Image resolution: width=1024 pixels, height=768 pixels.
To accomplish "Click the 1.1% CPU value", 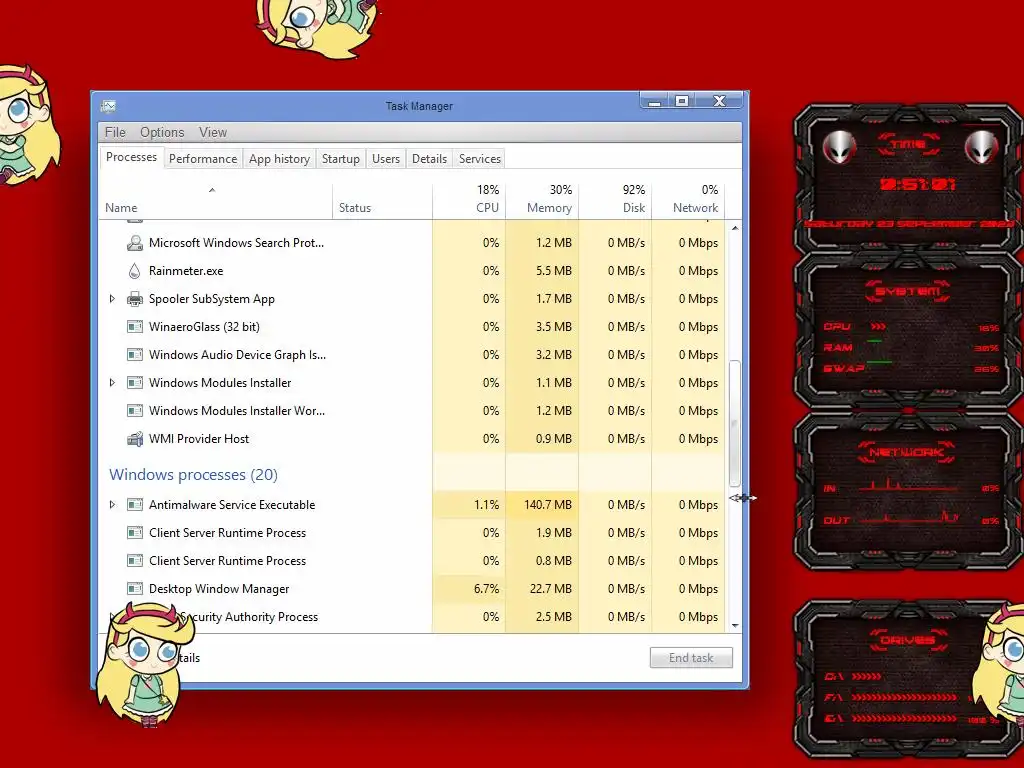I will click(487, 505).
